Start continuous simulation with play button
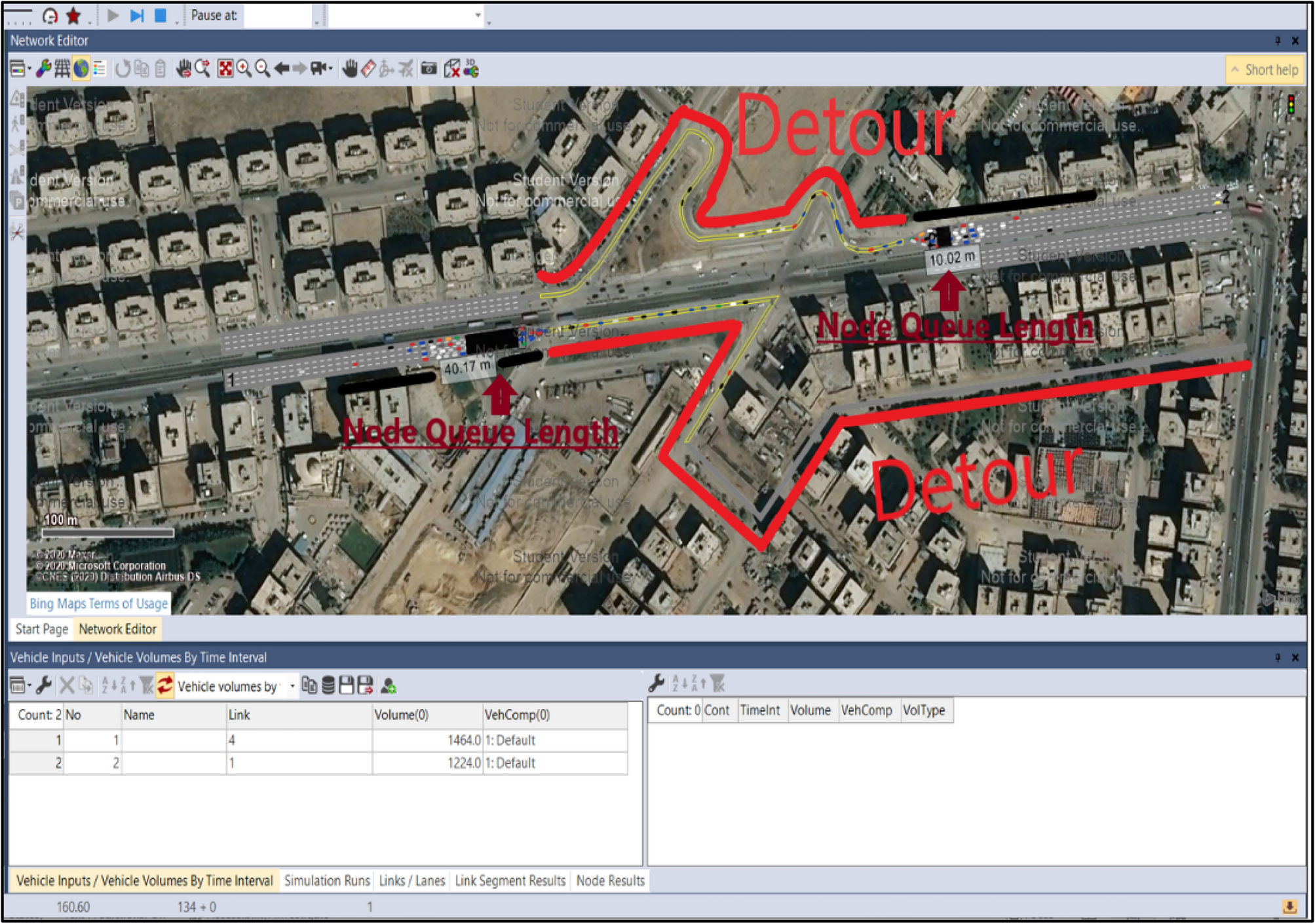Image resolution: width=1315 pixels, height=924 pixels. (x=113, y=14)
